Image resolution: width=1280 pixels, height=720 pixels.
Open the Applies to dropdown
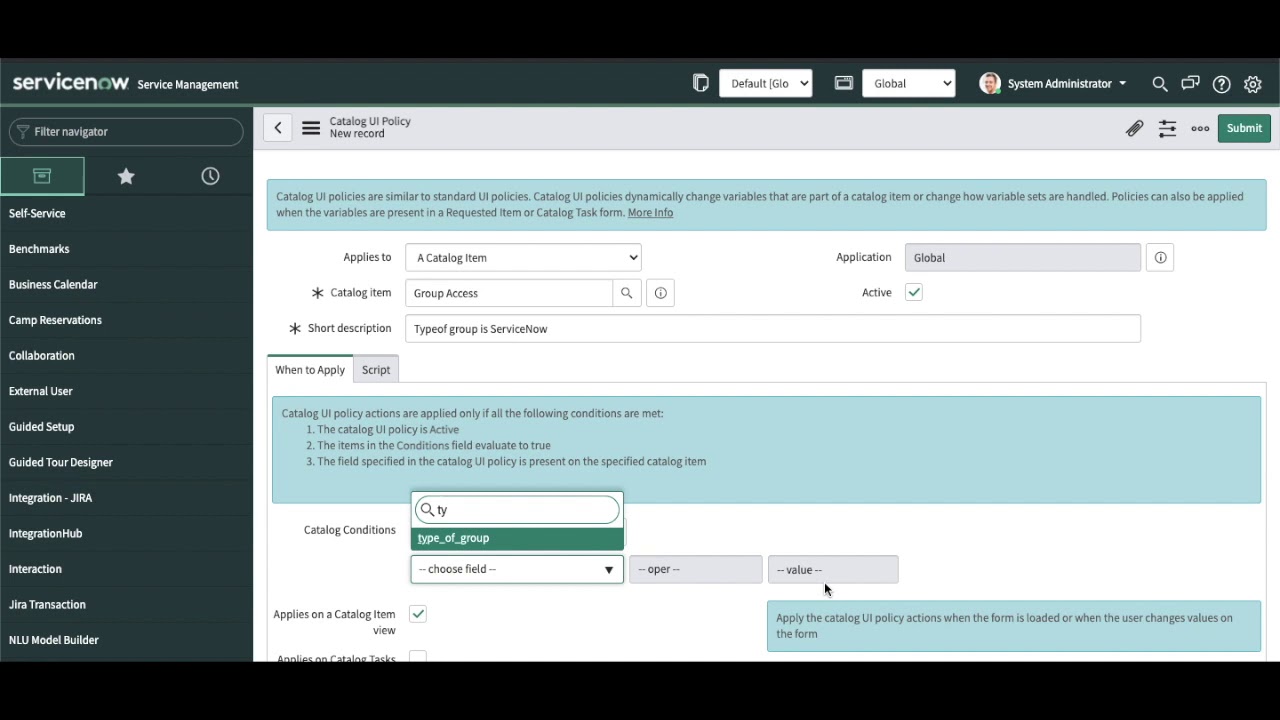[523, 258]
